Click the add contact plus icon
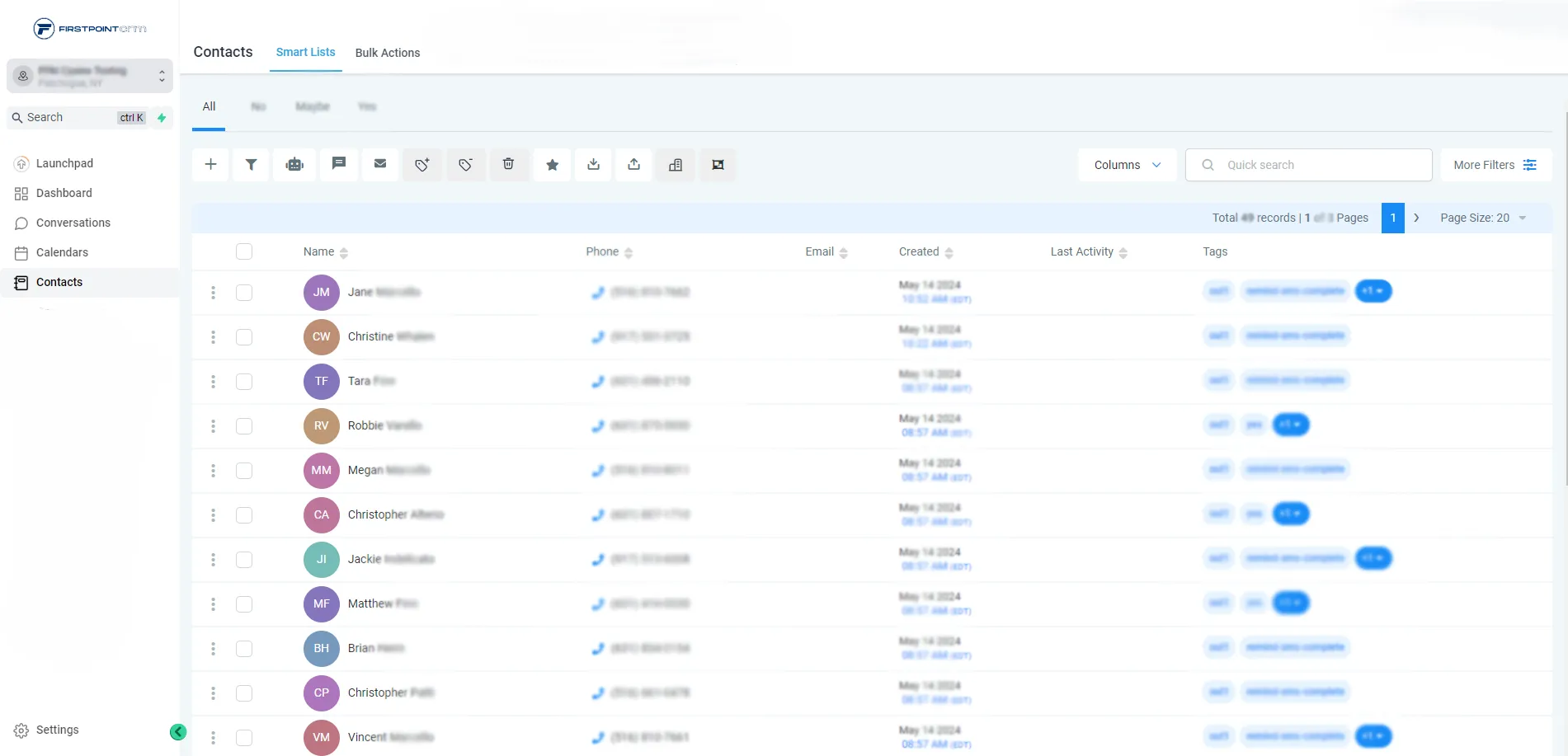1568x756 pixels. (x=211, y=164)
